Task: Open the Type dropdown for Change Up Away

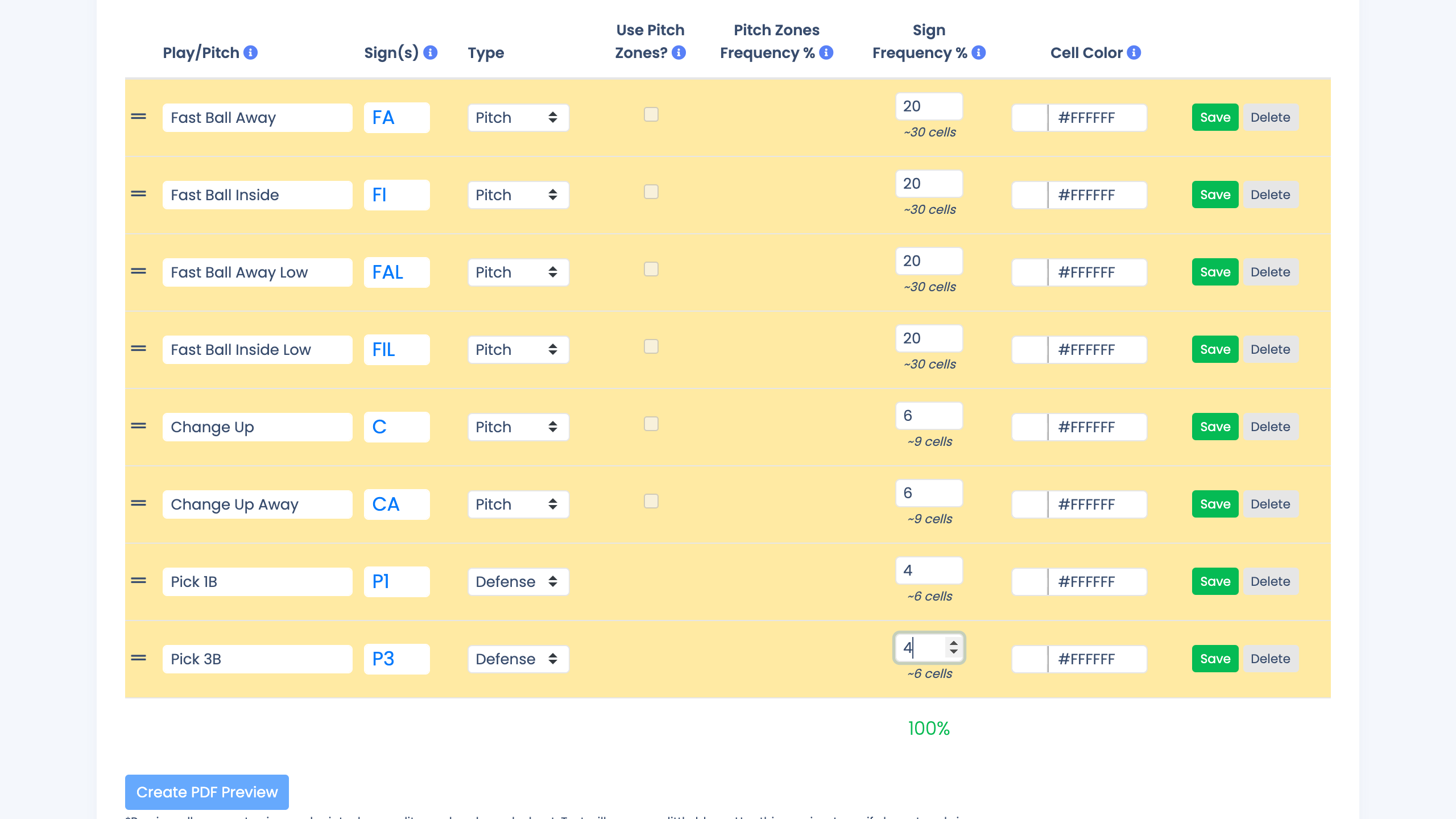Action: coord(518,504)
